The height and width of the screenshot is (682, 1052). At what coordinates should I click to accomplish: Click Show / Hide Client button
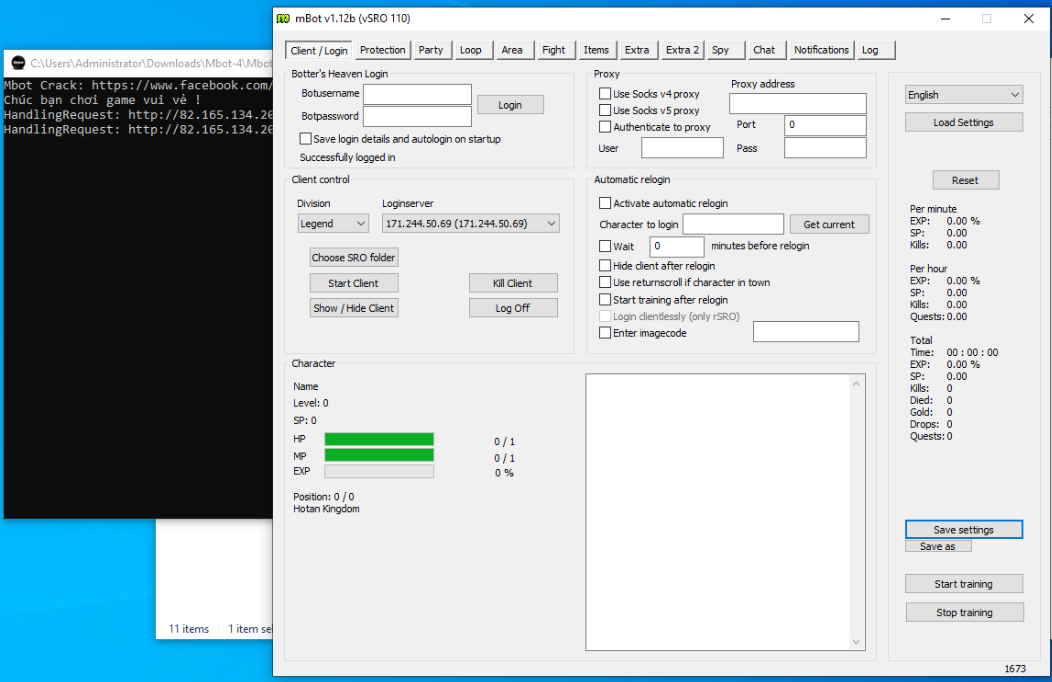tap(354, 308)
